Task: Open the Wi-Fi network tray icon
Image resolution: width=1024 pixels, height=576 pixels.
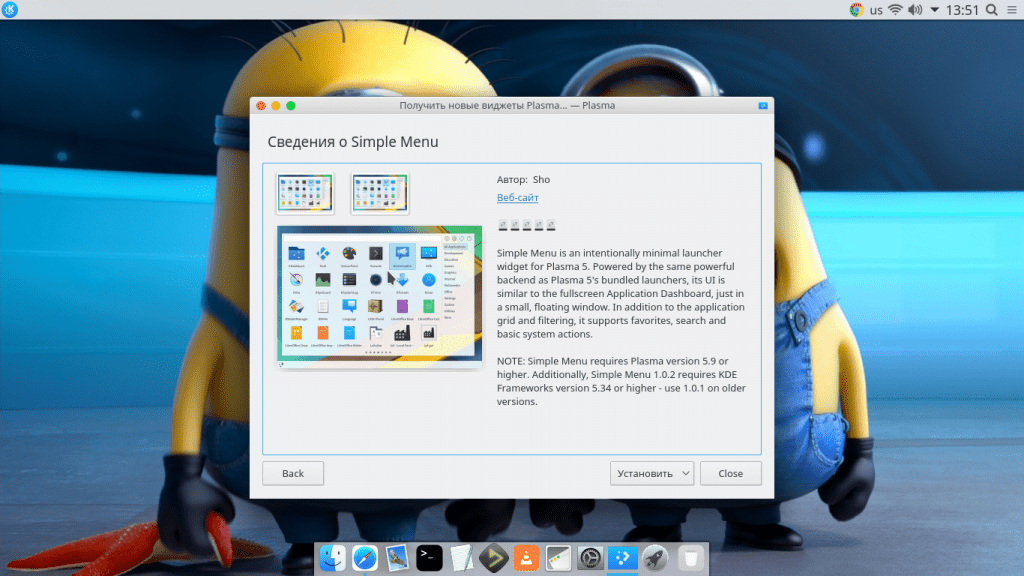Action: point(895,10)
